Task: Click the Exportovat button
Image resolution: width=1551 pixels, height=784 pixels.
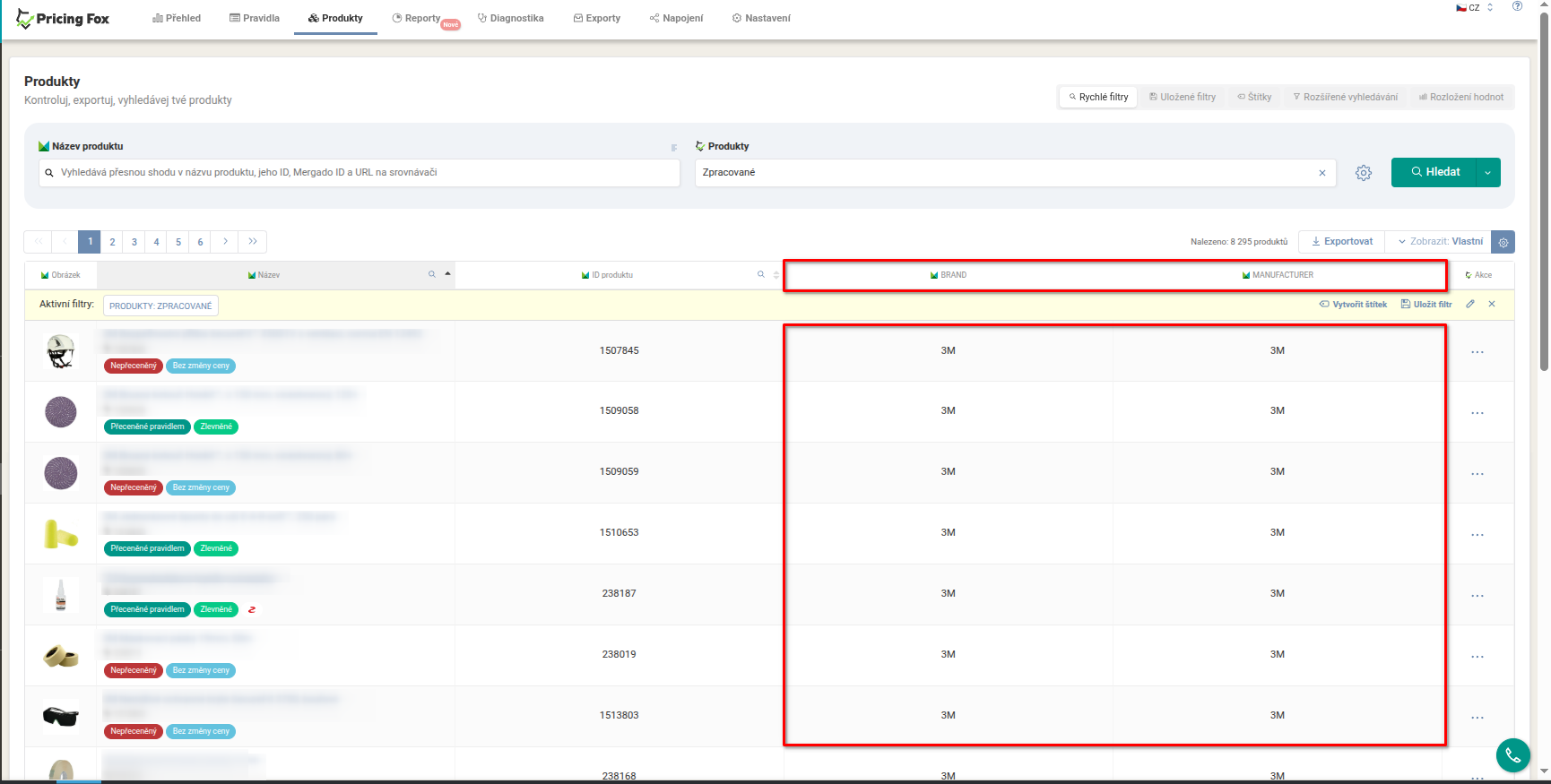Action: (1341, 242)
